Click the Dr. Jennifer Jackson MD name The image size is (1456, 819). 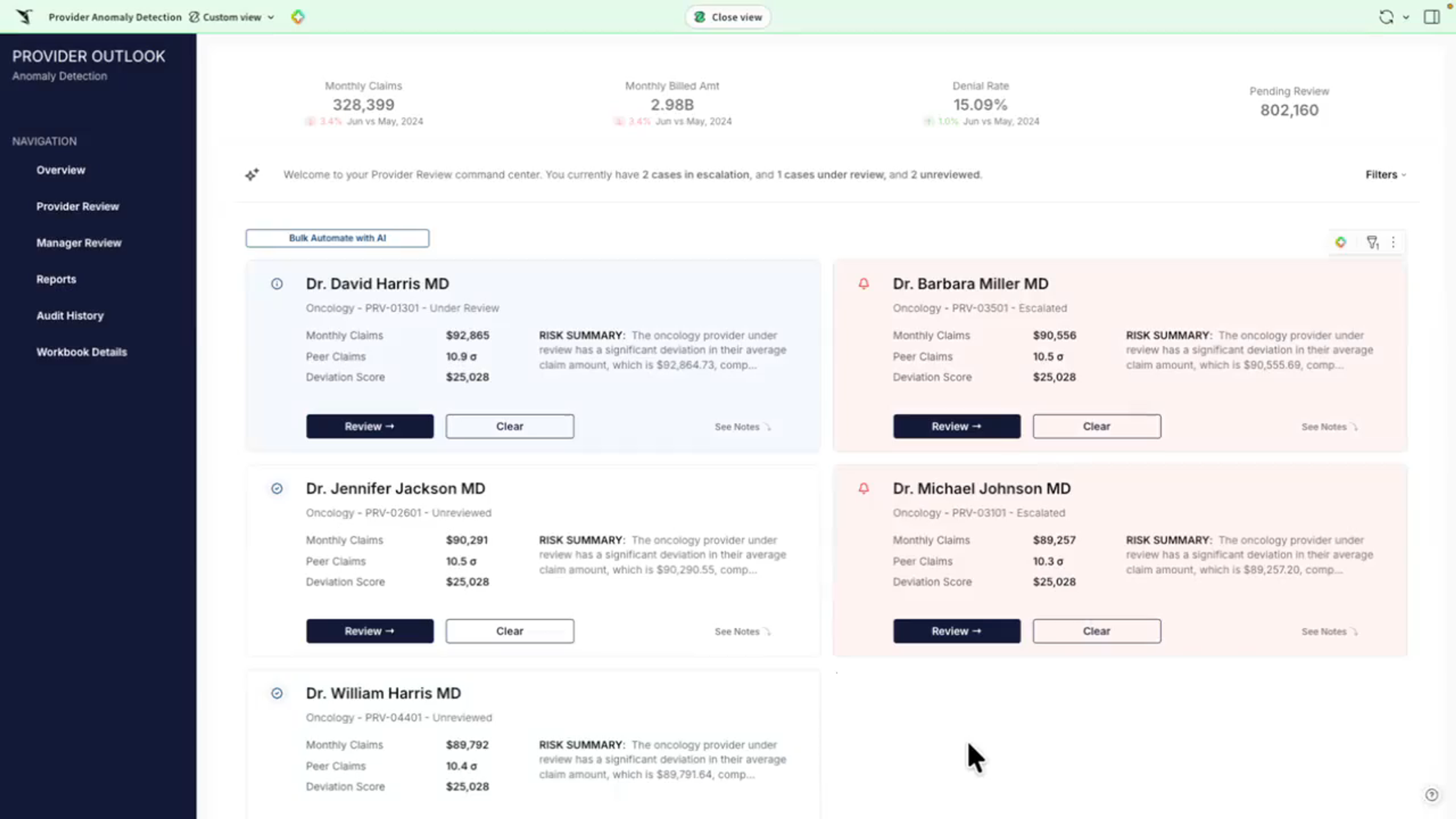tap(395, 488)
